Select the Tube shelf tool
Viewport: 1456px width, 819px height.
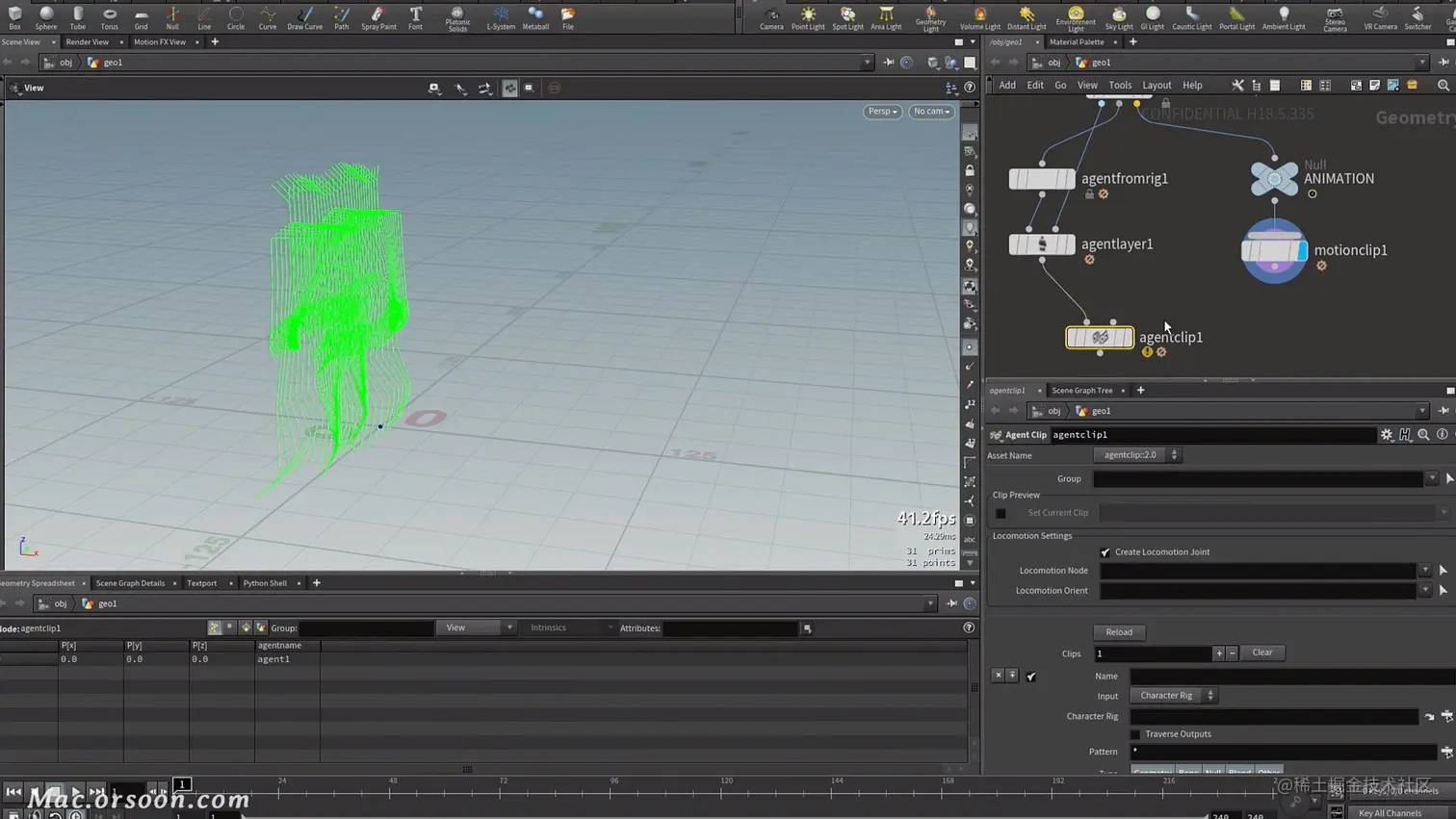point(78,17)
